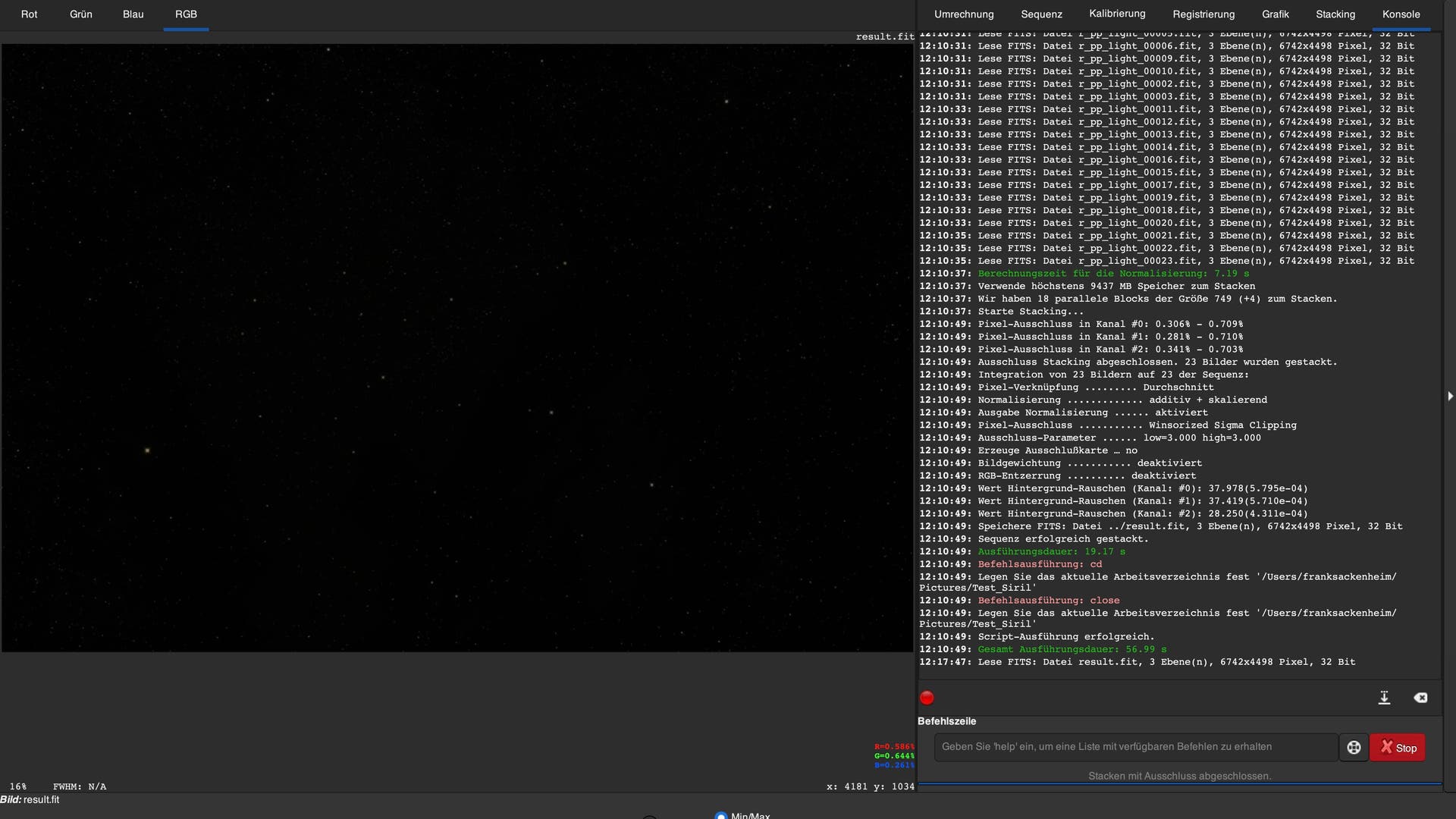Open the Registrierung menu tab
The height and width of the screenshot is (819, 1456).
pos(1203,14)
